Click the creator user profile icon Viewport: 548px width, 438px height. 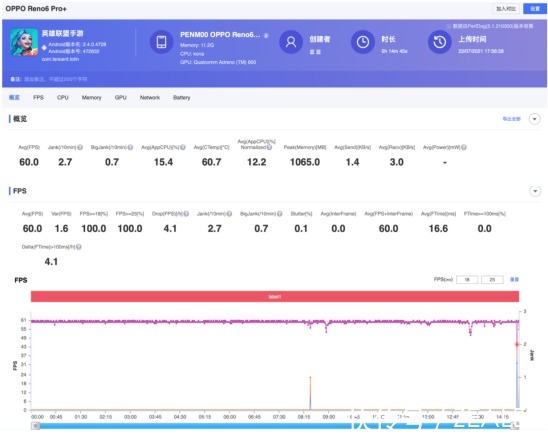[x=291, y=42]
